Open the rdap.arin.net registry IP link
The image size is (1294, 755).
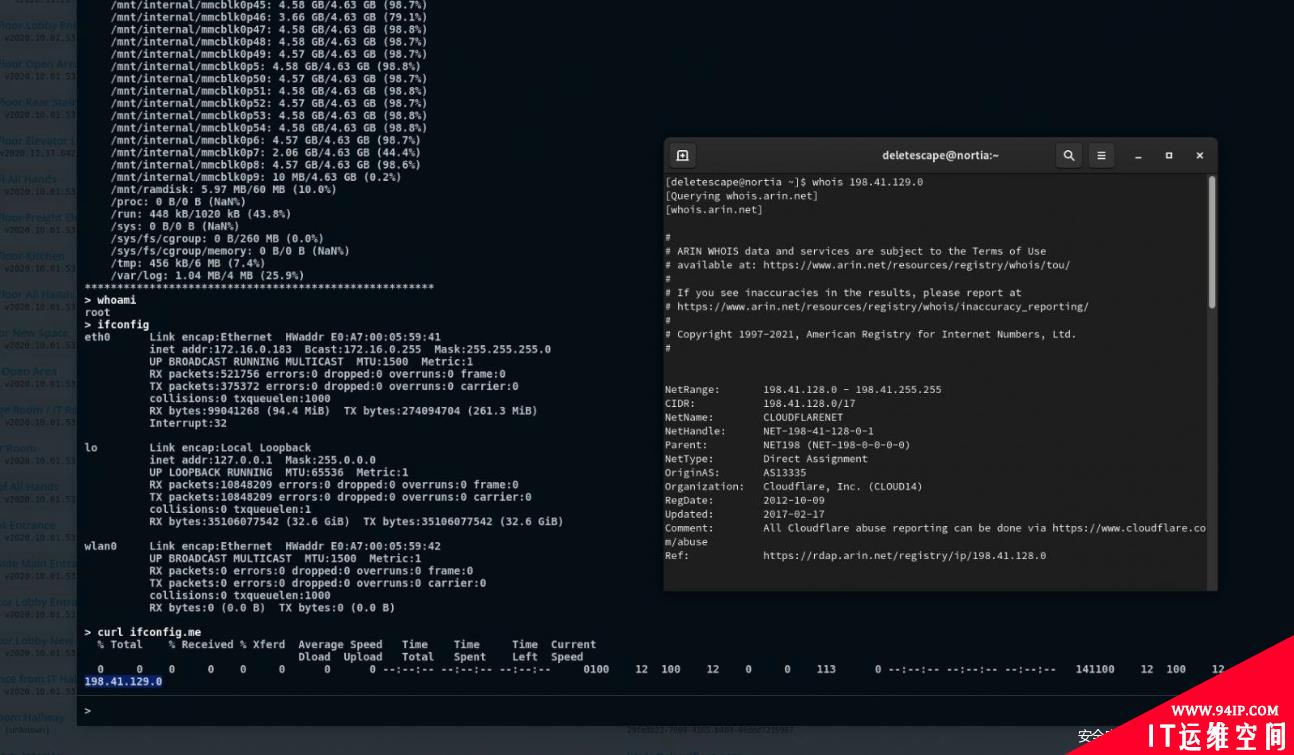(904, 555)
